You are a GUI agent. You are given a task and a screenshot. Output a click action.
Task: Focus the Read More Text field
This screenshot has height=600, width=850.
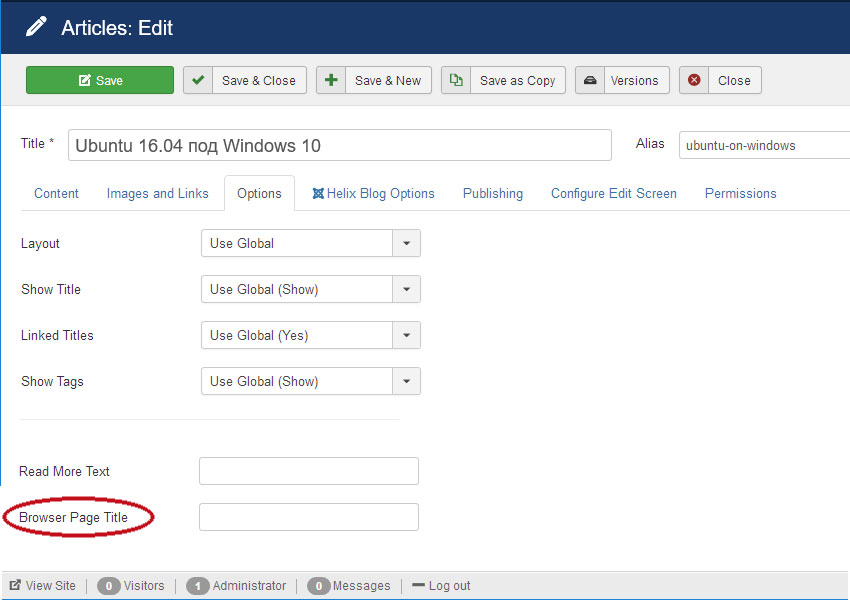tap(309, 471)
